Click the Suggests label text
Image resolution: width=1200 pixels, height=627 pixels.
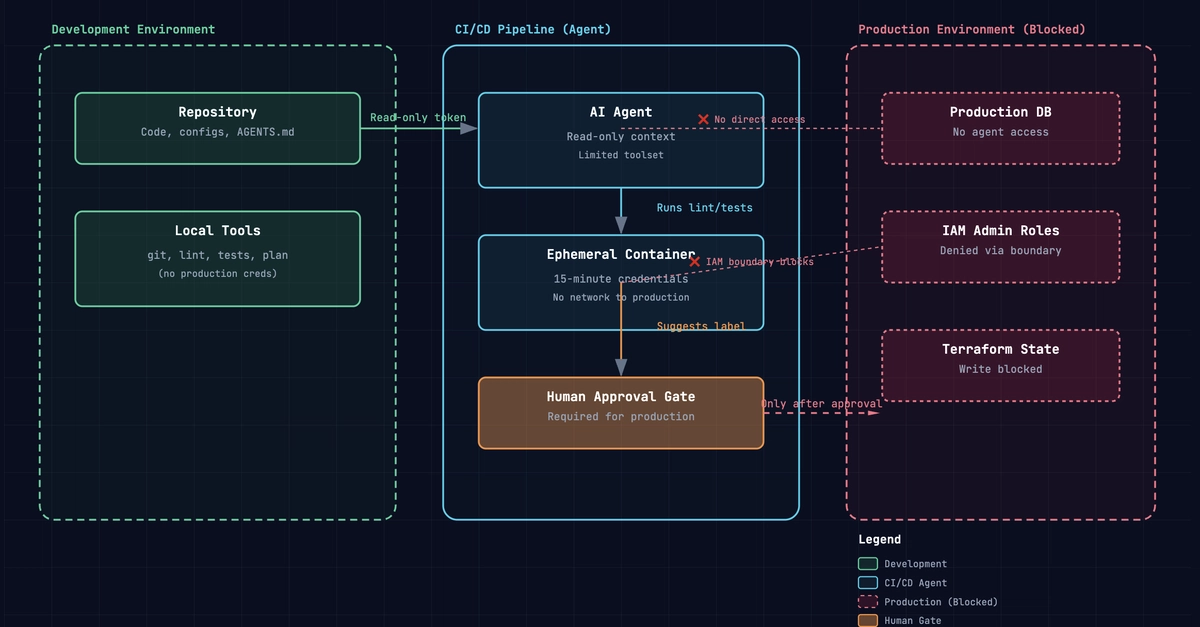pos(701,326)
